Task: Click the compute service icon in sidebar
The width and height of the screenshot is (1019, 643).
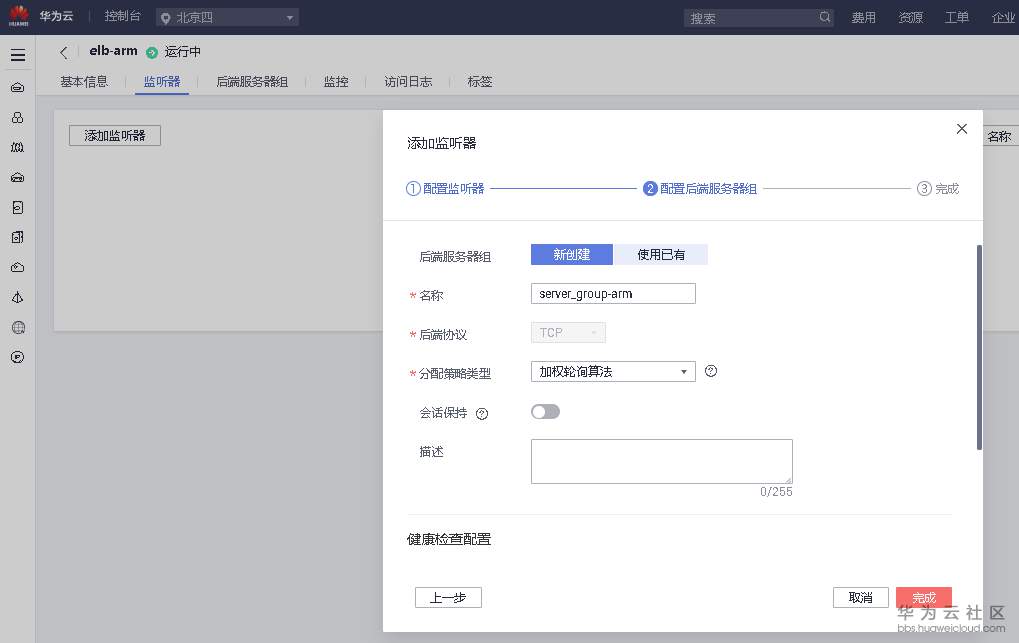Action: point(17,87)
